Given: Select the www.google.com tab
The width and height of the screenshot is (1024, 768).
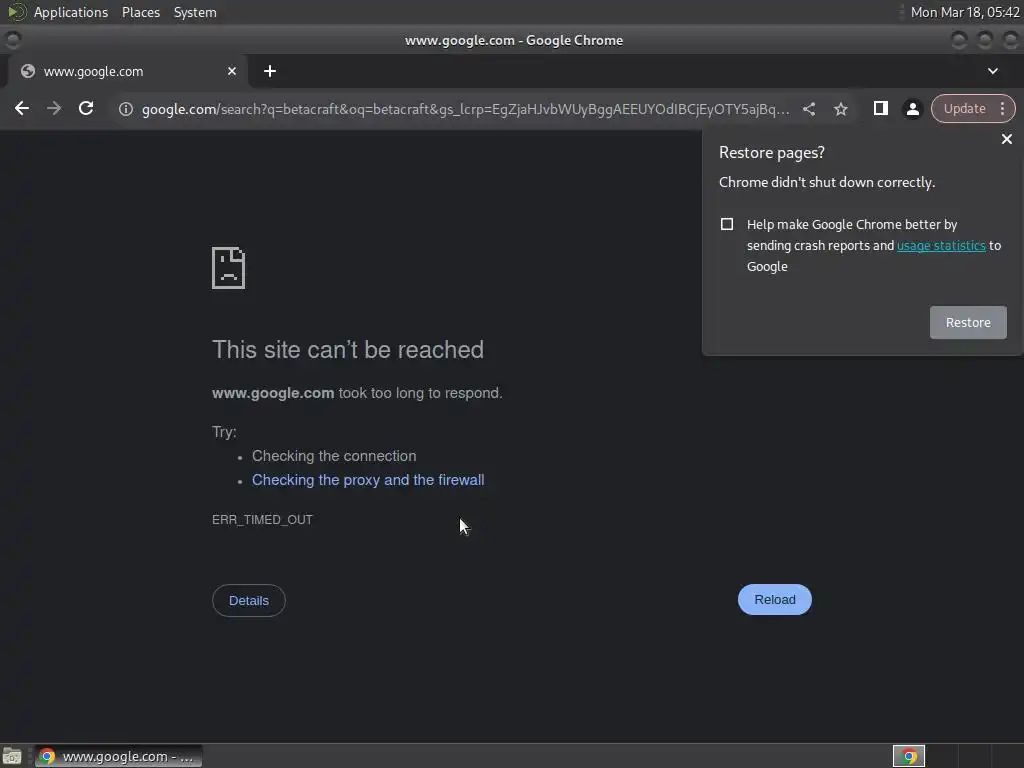Looking at the screenshot, I should coord(127,71).
